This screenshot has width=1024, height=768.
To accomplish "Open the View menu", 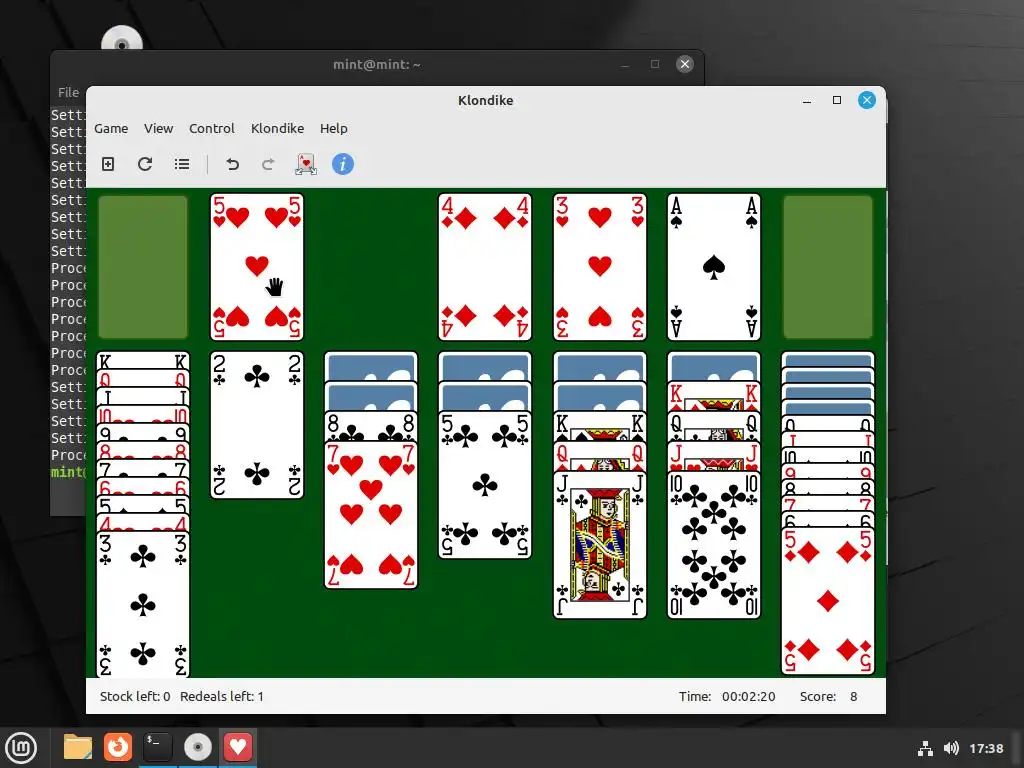I will tap(159, 129).
